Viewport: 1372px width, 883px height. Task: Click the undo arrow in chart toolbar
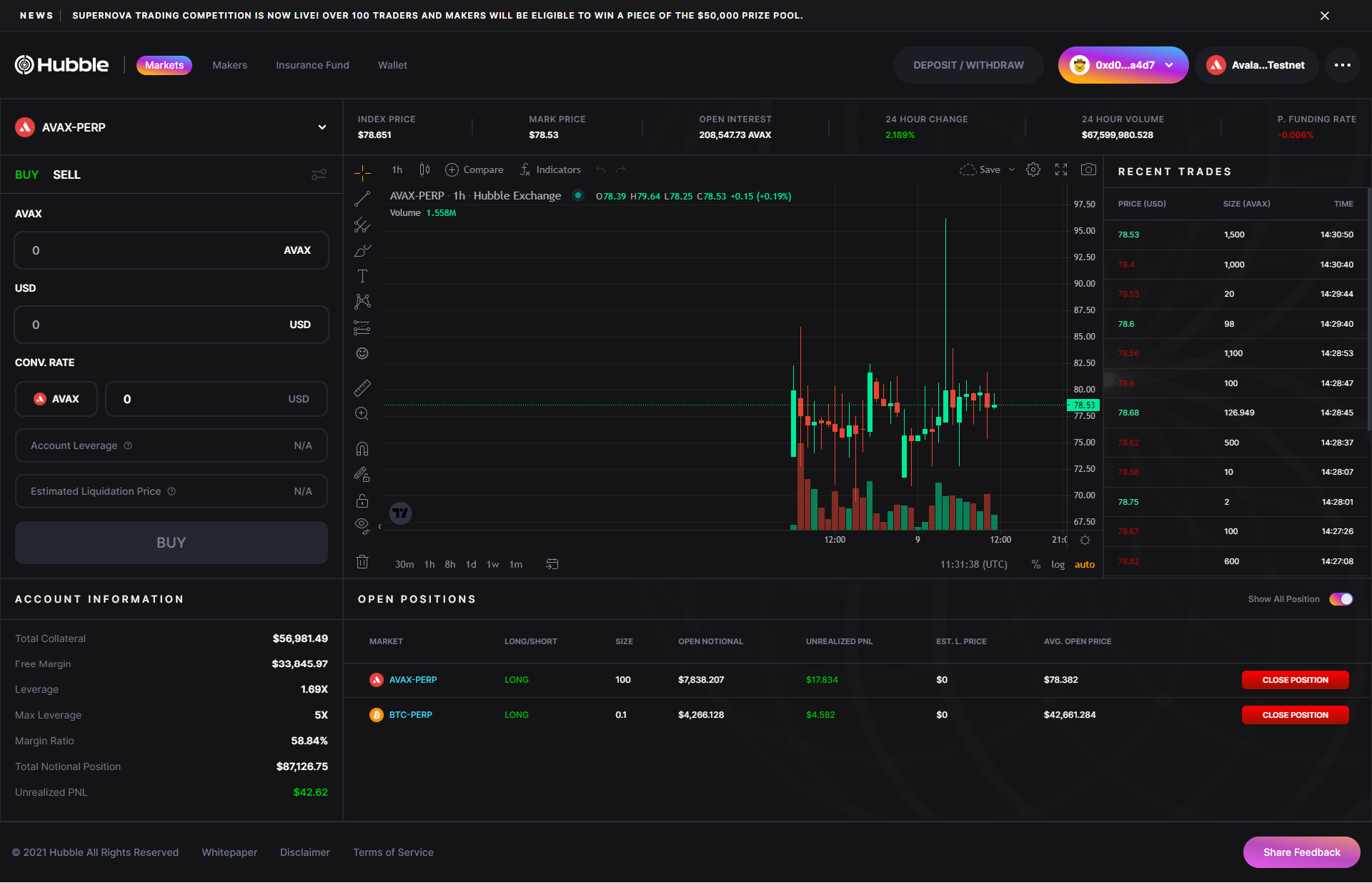(601, 169)
